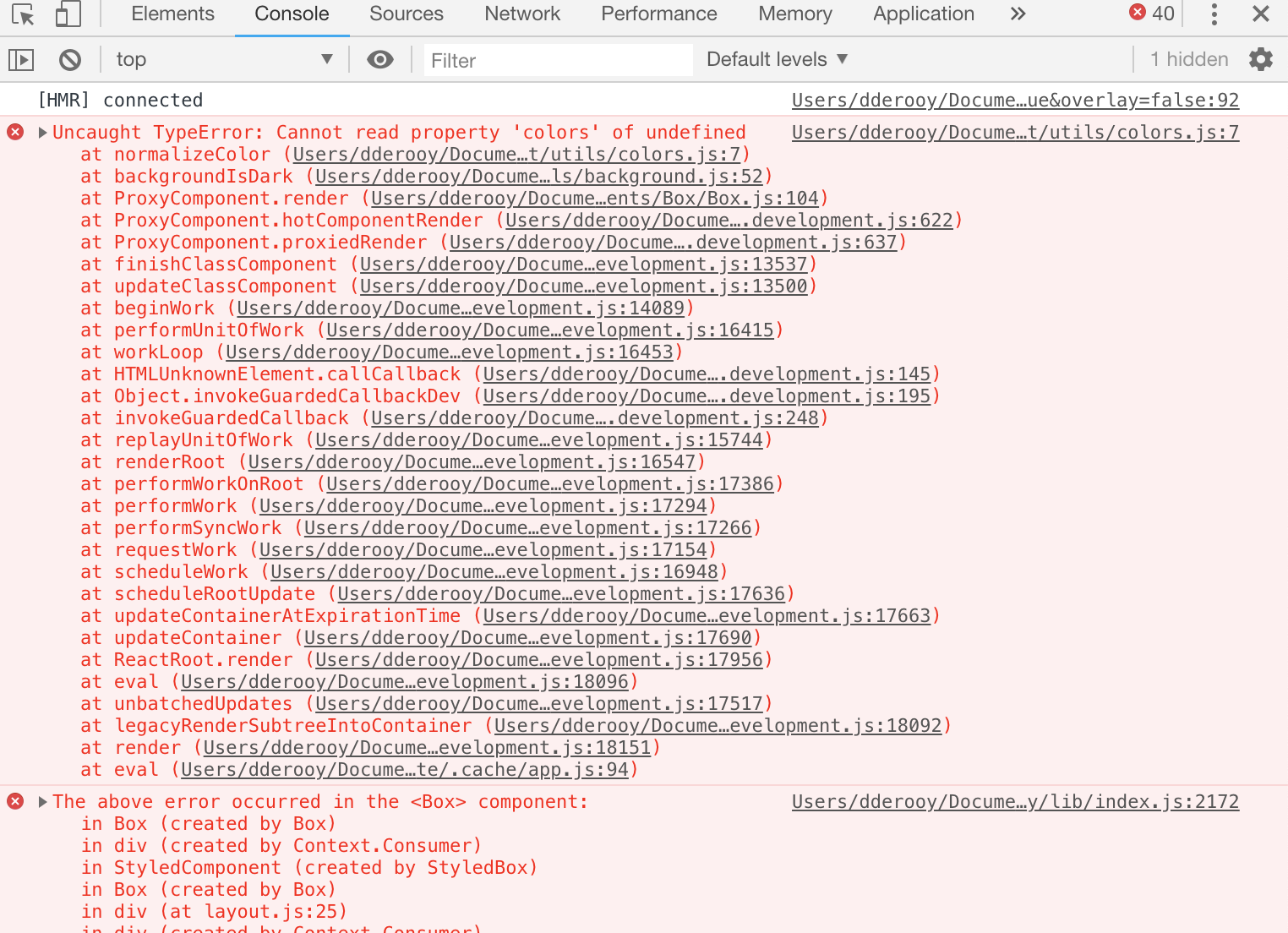1288x933 pixels.
Task: Click the 'in div (at layout.js:25)' line
Action: point(214,911)
